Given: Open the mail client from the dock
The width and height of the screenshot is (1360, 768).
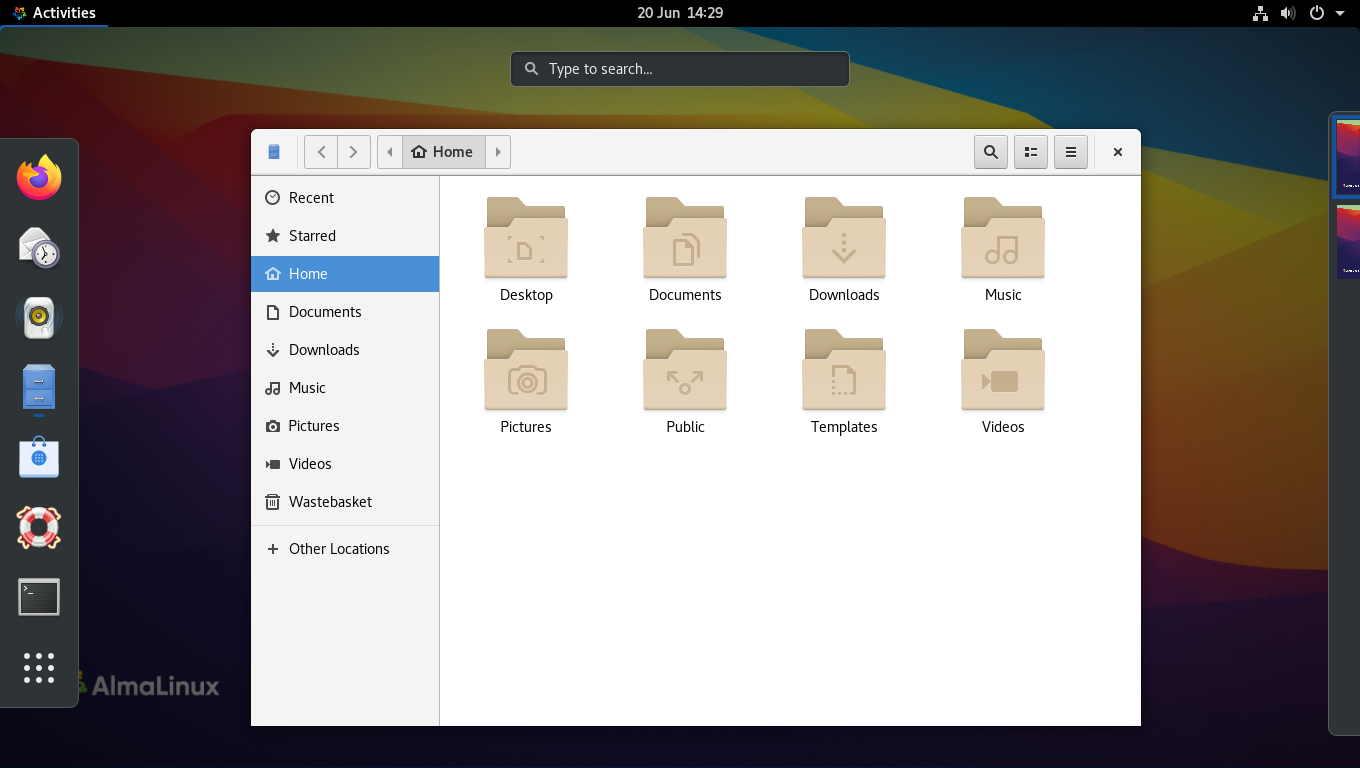Looking at the screenshot, I should click(x=38, y=250).
